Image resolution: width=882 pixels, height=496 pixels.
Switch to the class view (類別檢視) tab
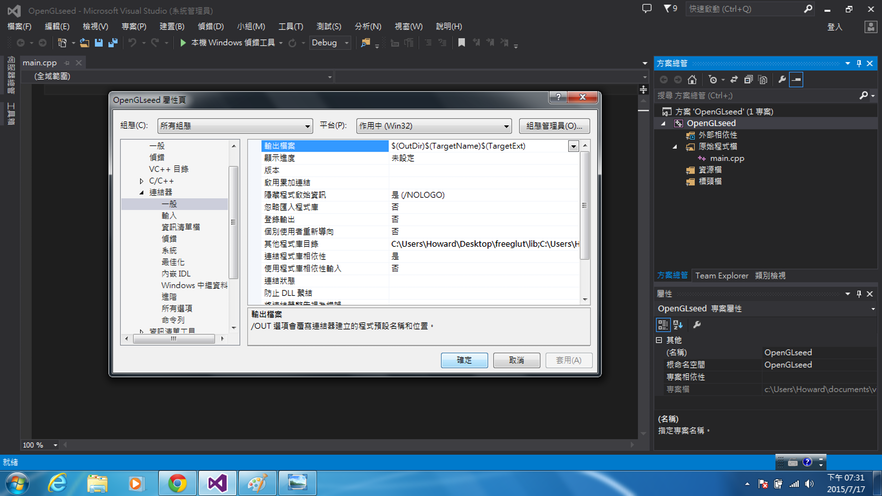point(770,276)
